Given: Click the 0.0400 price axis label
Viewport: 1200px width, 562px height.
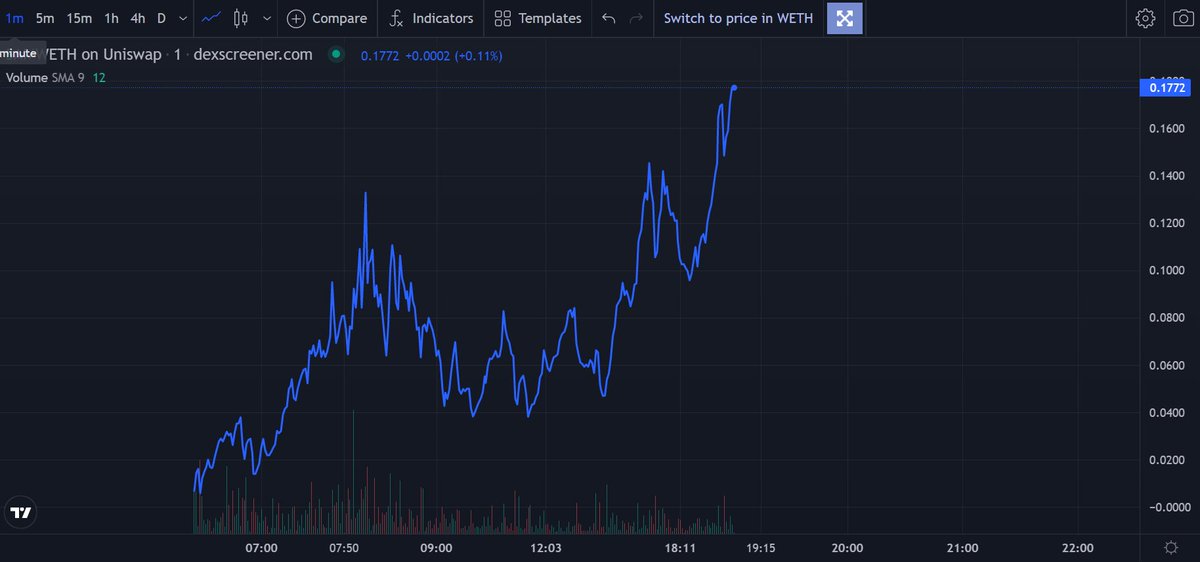Looking at the screenshot, I should pyautogui.click(x=1168, y=413).
